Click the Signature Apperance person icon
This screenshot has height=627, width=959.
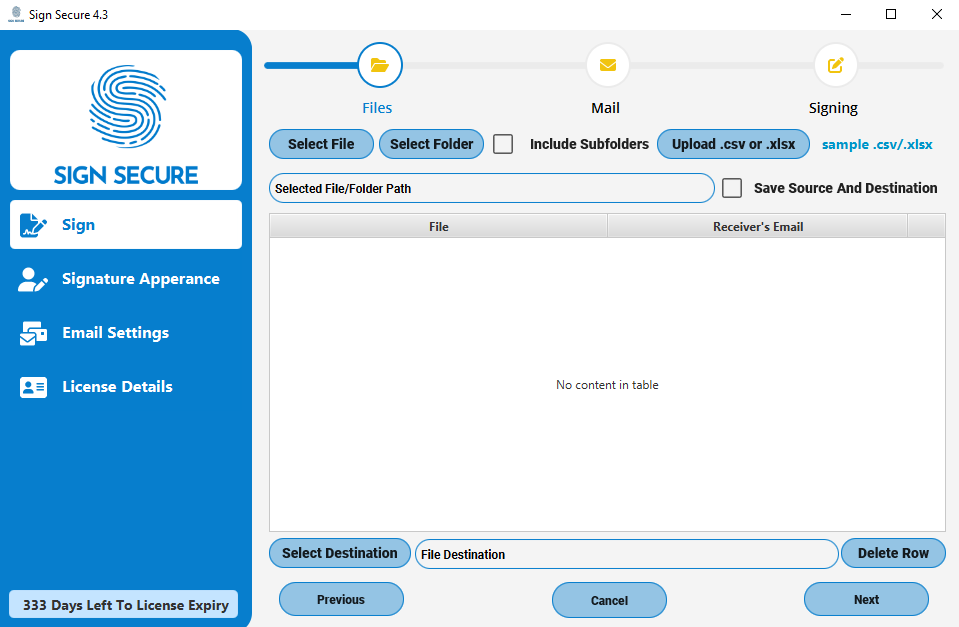click(33, 280)
